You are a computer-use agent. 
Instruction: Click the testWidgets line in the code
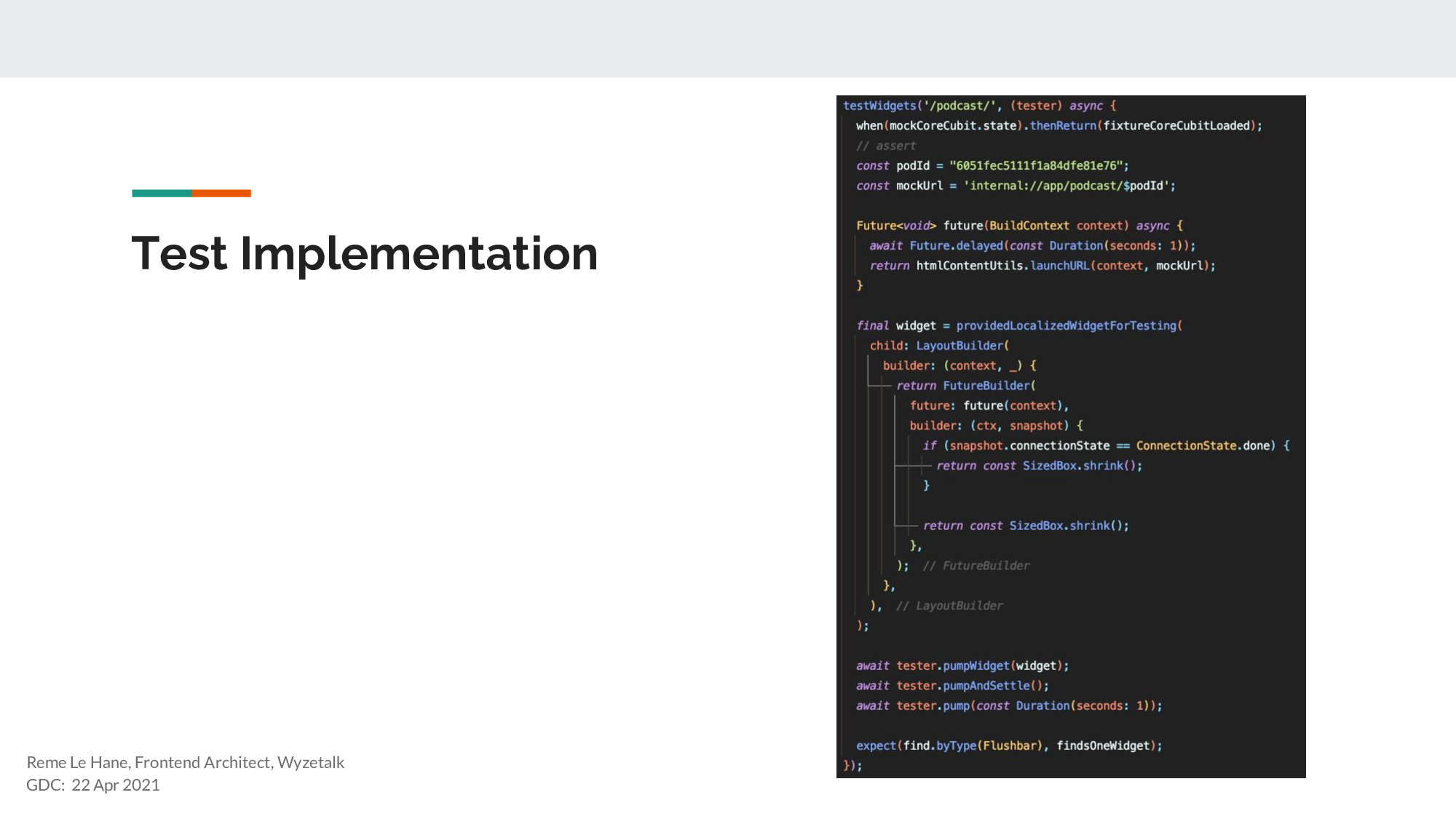click(x=979, y=106)
